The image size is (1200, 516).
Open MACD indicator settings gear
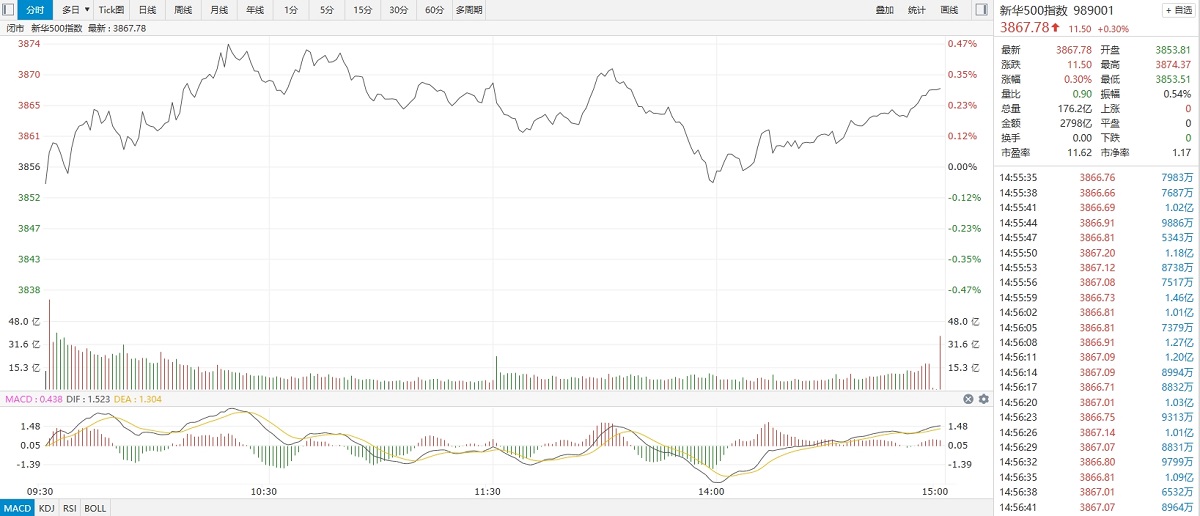983,399
